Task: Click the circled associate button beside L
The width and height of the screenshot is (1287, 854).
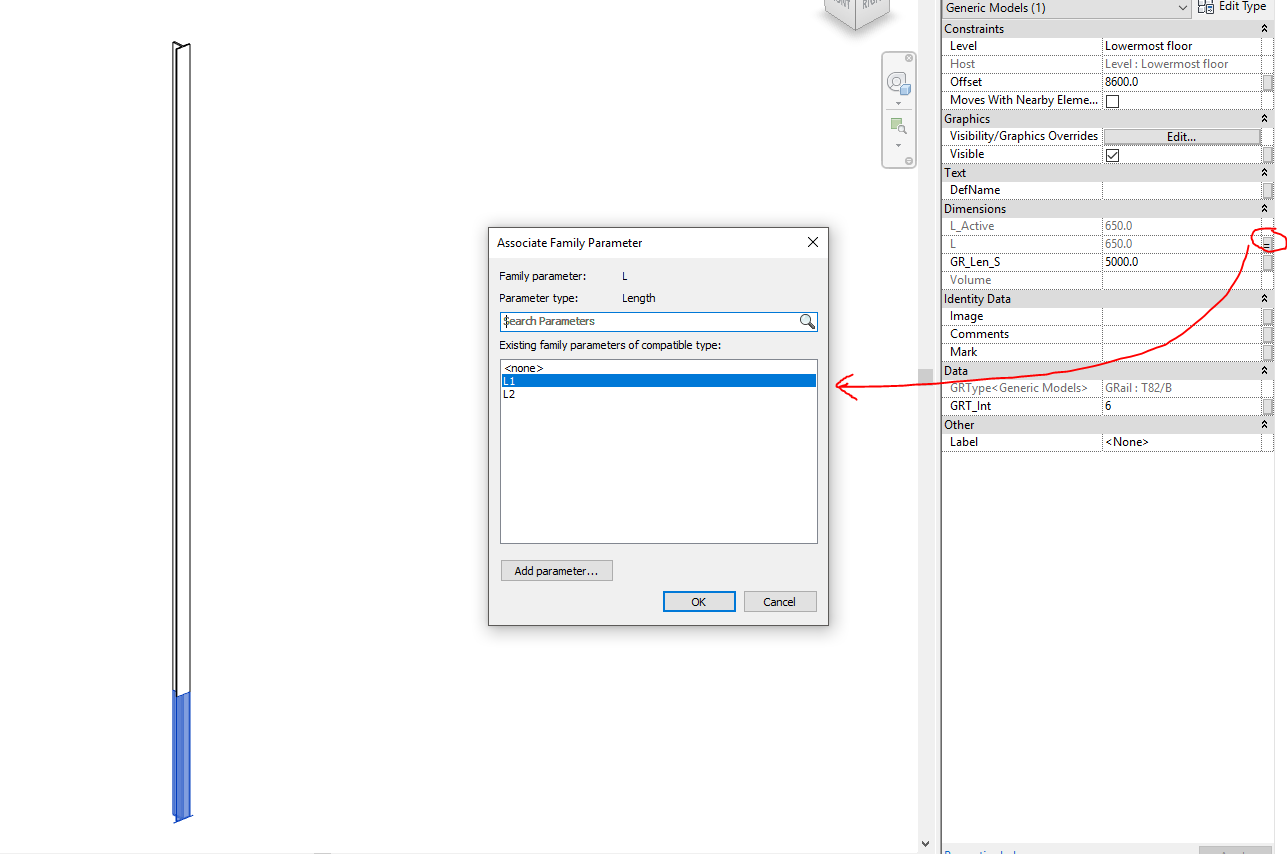Action: pyautogui.click(x=1268, y=242)
